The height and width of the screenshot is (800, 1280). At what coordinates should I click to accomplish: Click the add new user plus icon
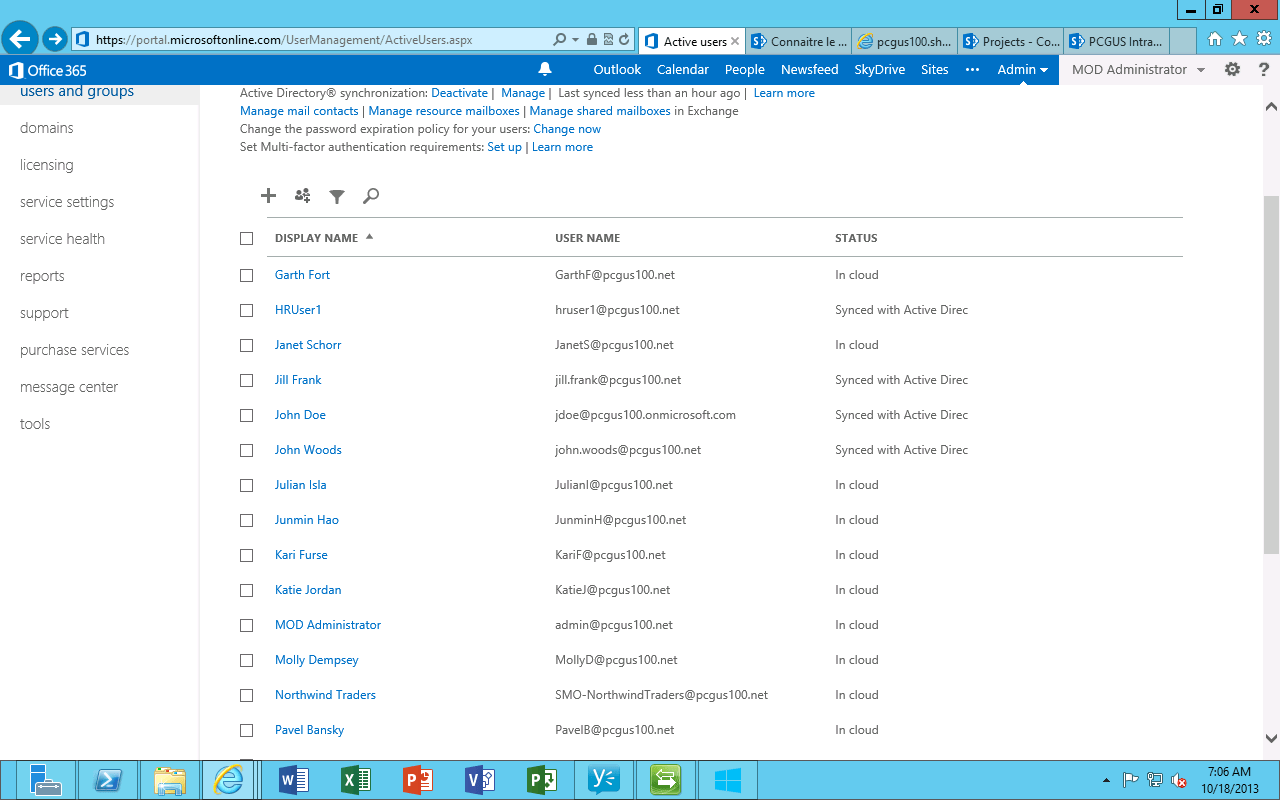(268, 196)
